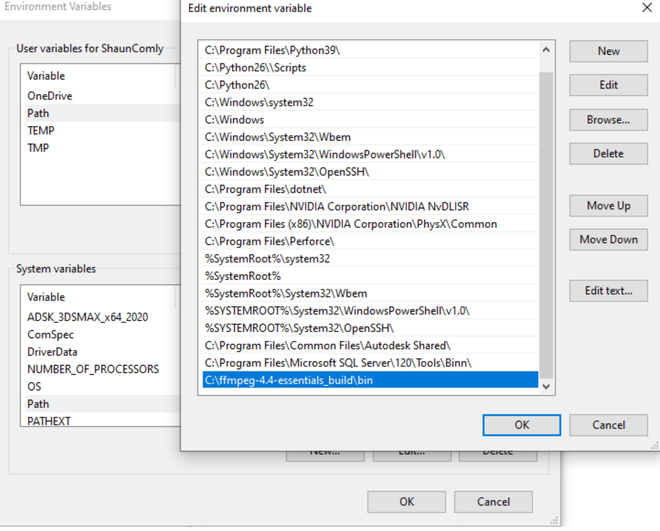
Task: Select DriverData system variable
Action: click(x=103, y=351)
